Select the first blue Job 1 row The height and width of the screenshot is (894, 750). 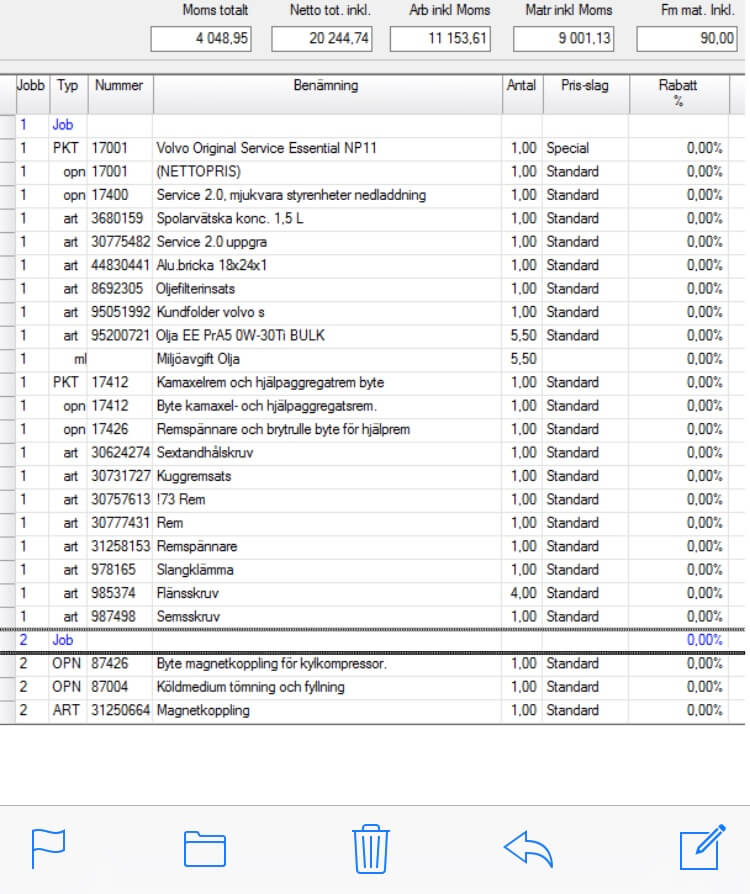click(63, 126)
